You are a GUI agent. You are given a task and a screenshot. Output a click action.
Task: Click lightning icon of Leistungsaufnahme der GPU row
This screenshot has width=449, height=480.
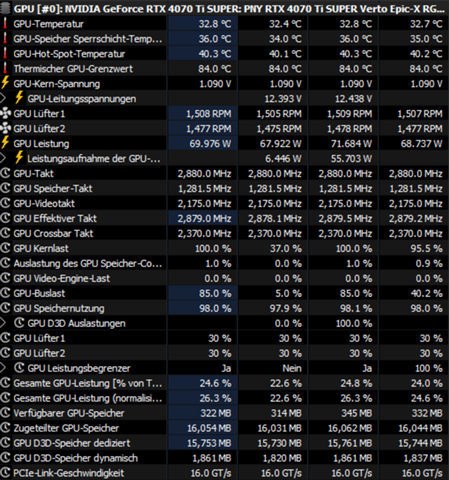coord(19,158)
